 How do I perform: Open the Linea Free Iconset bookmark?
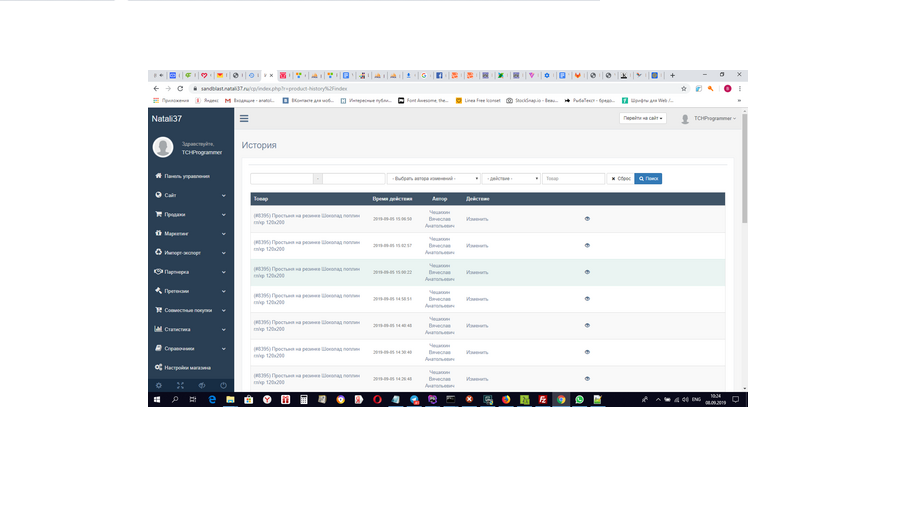pyautogui.click(x=478, y=100)
